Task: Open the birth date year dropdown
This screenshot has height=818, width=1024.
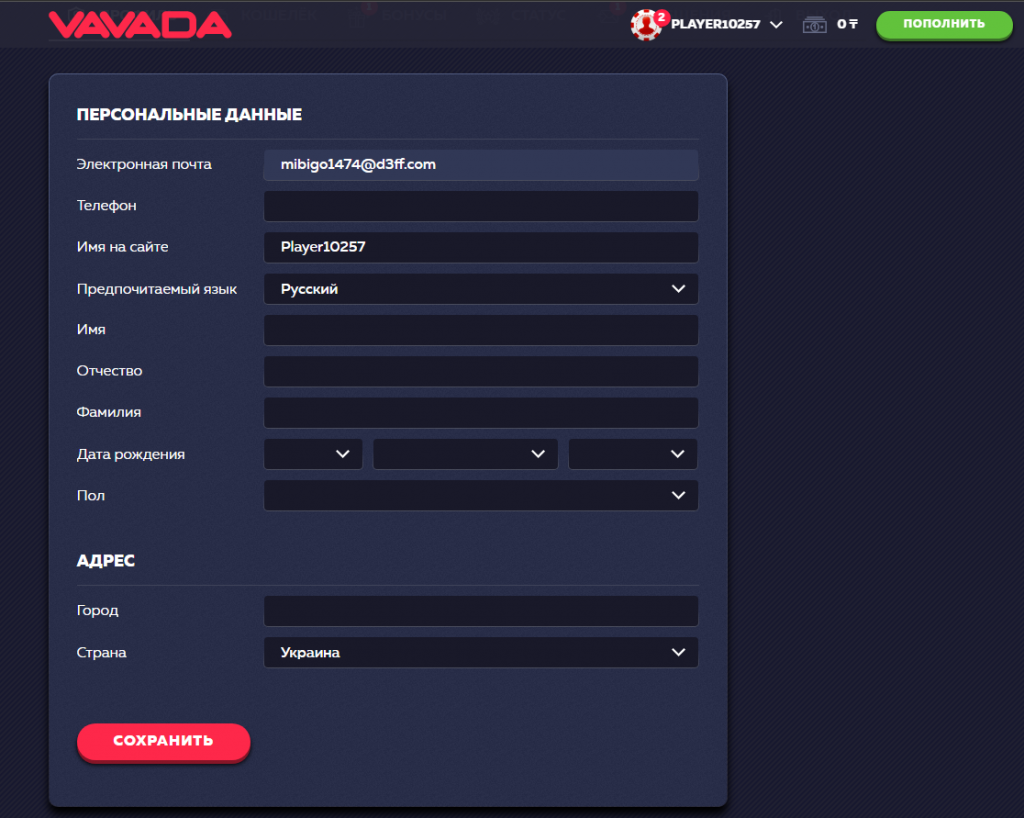Action: 633,454
